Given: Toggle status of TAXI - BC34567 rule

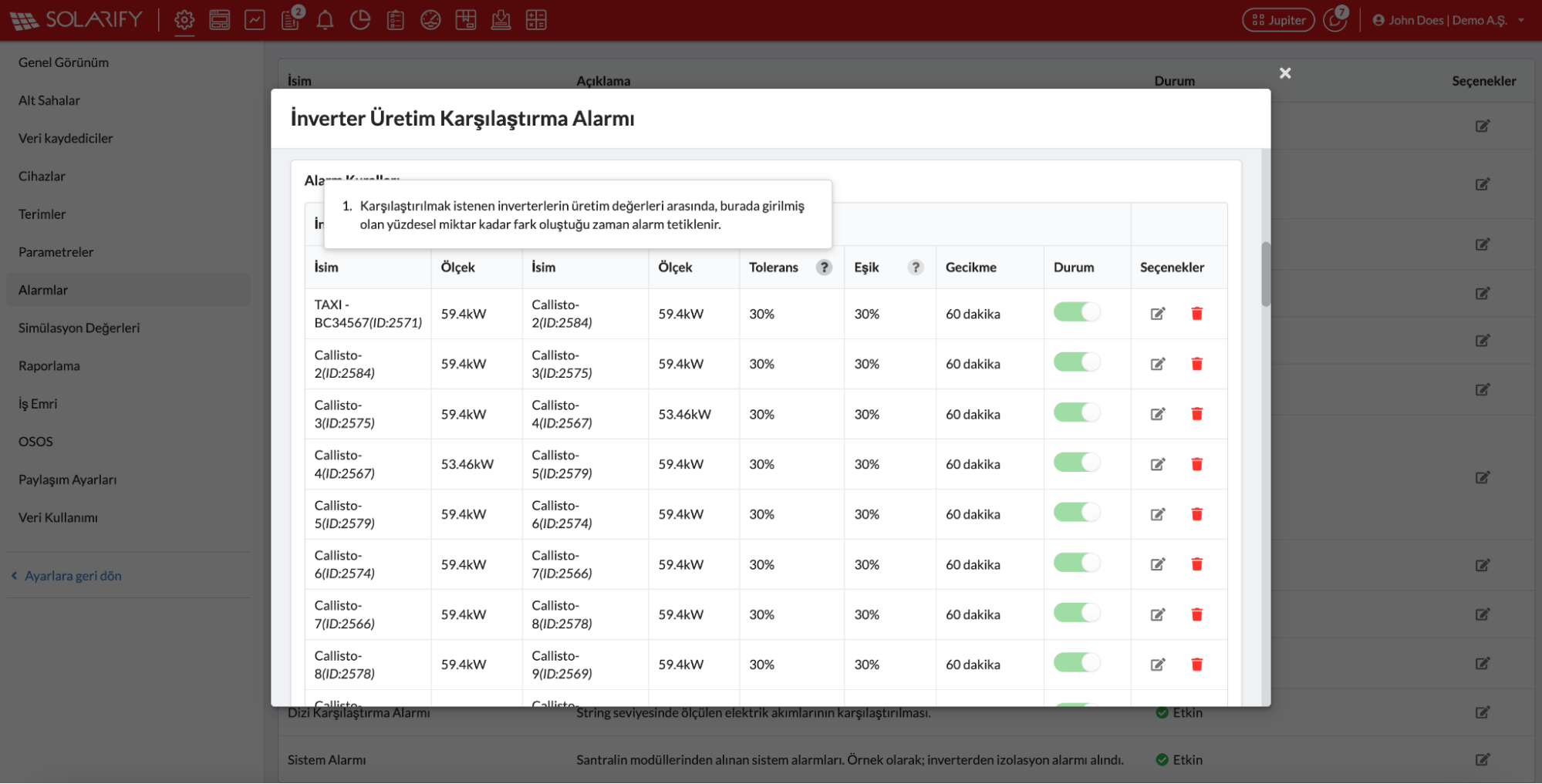Looking at the screenshot, I should [1077, 312].
